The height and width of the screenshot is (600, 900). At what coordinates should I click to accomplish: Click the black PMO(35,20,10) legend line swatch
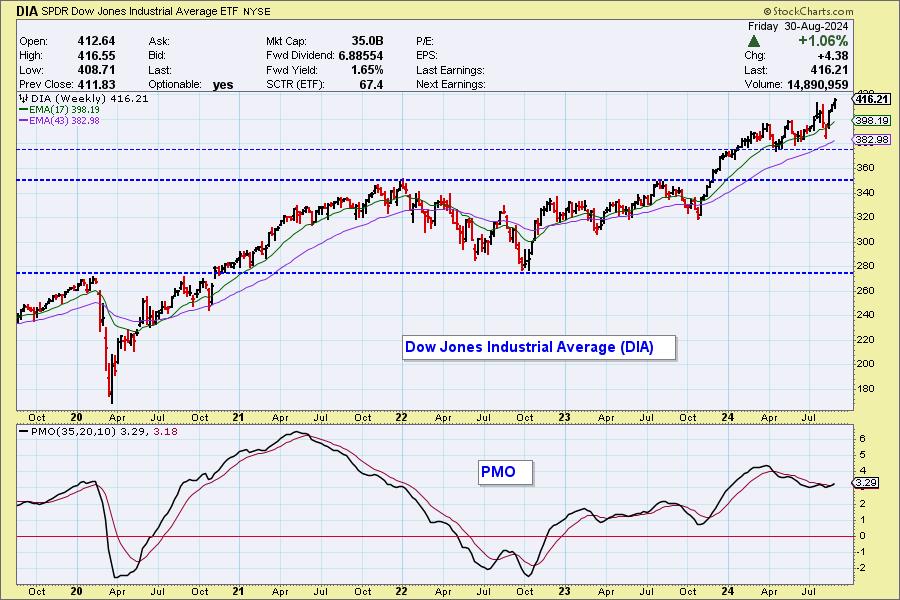point(23,431)
